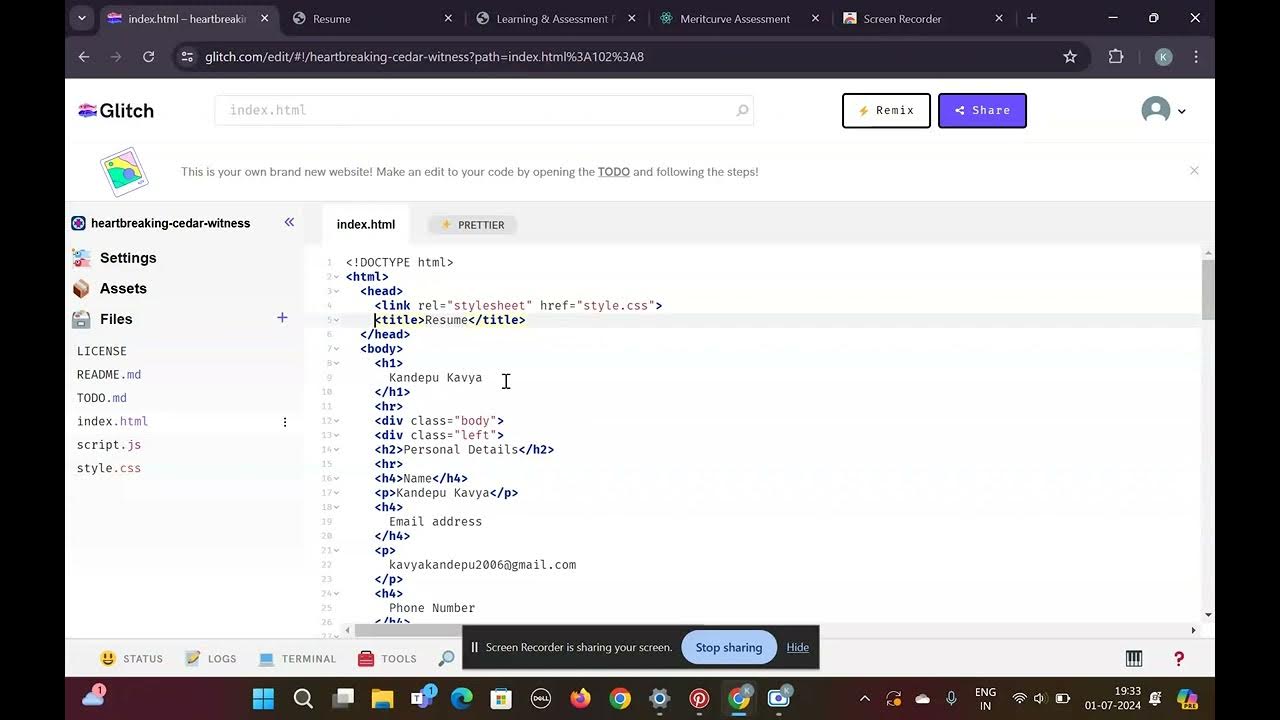Open Windows taskbar search
Viewport: 1280px width, 720px height.
pyautogui.click(x=303, y=698)
